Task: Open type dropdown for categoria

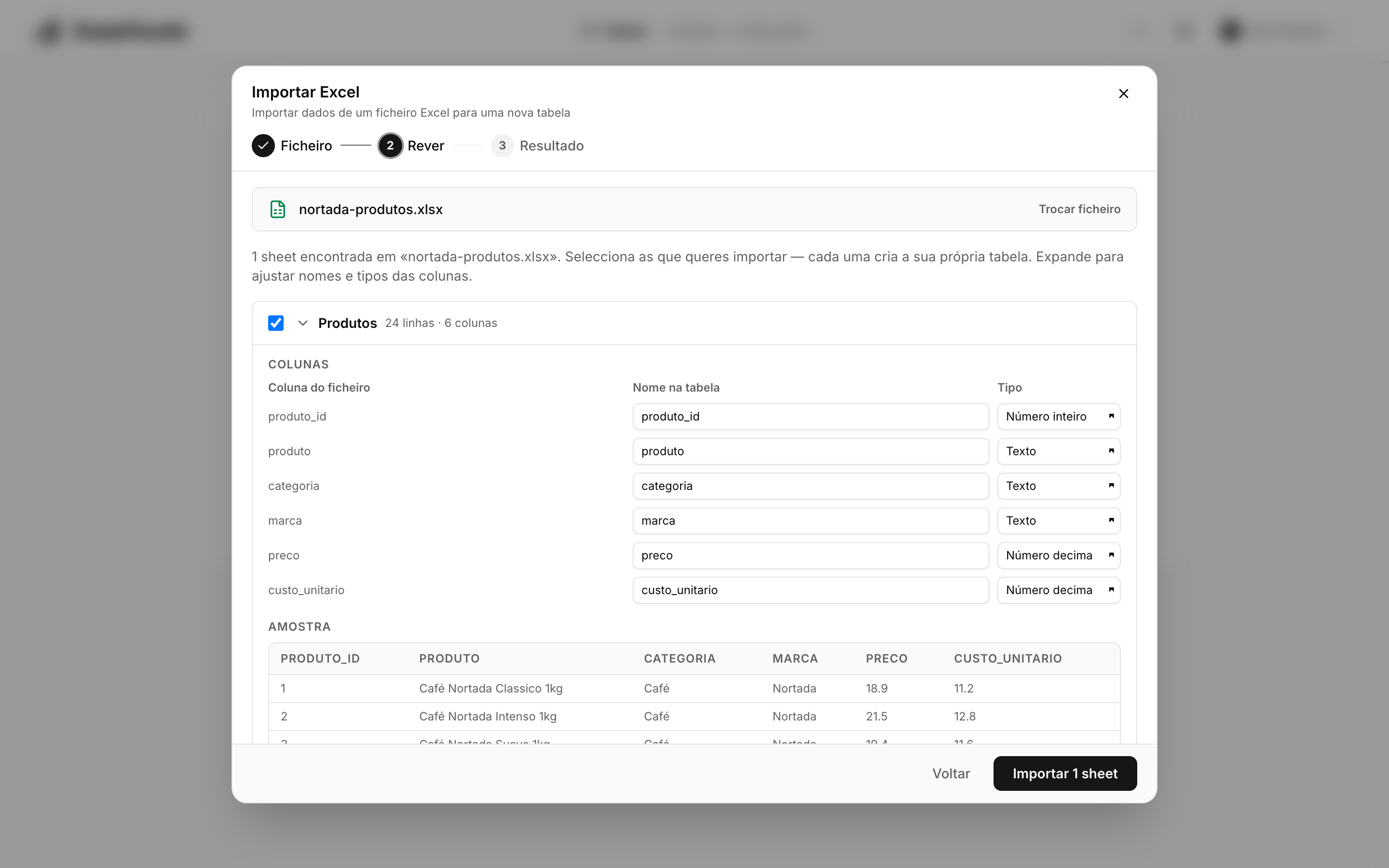Action: pos(1059,486)
